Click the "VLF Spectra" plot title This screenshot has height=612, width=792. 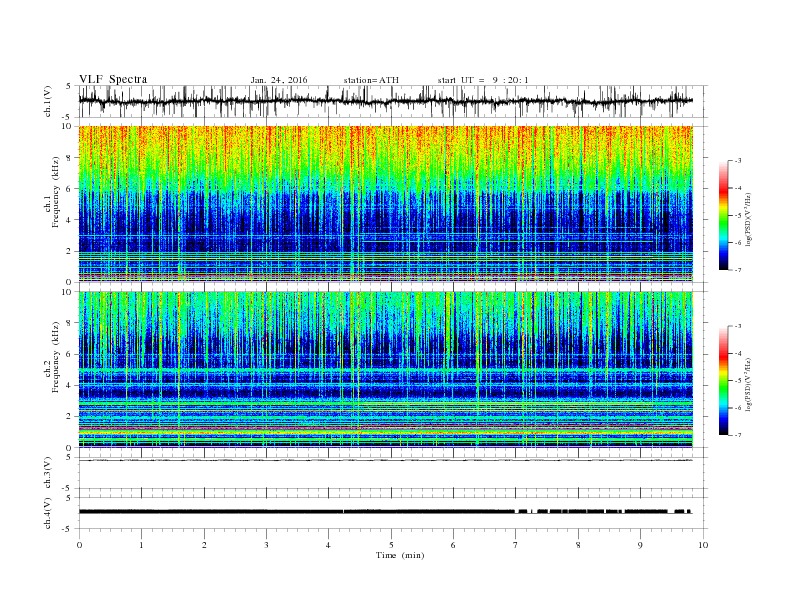tap(113, 79)
